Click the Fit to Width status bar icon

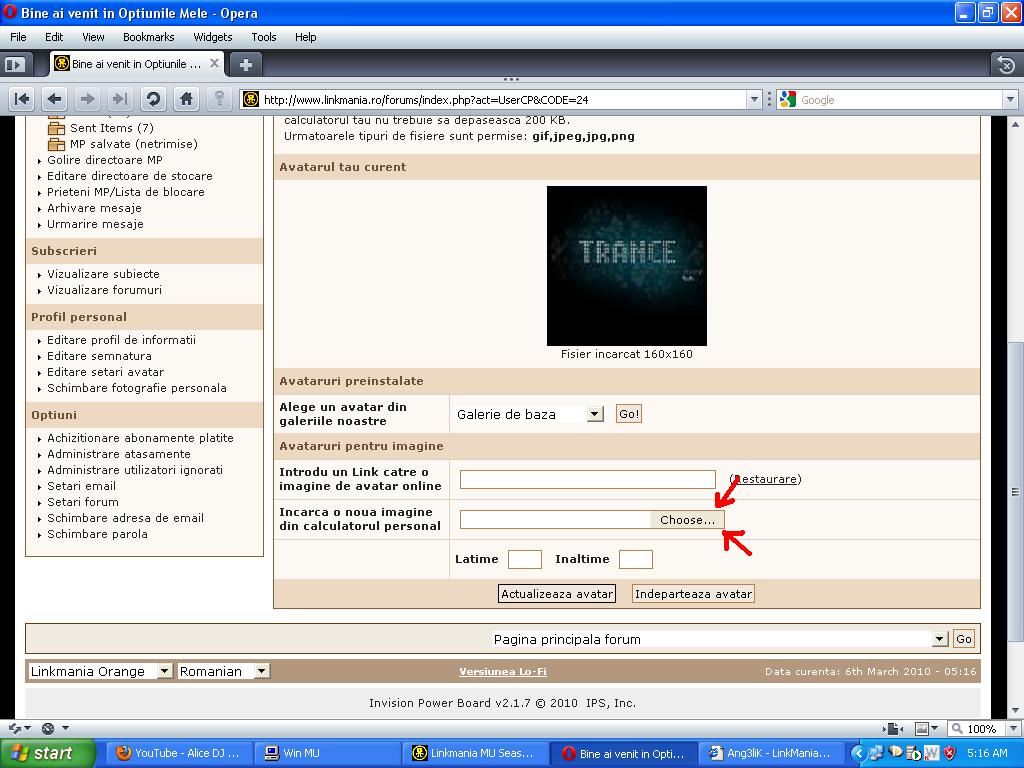[x=892, y=728]
